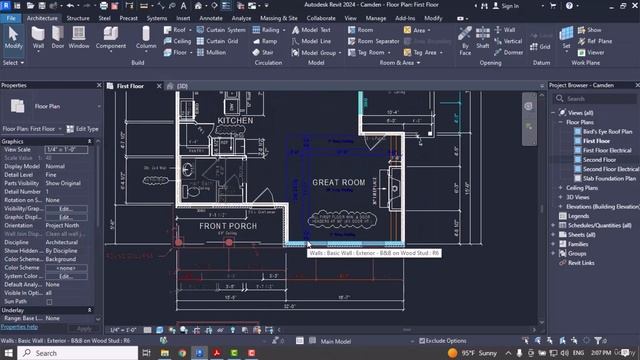640x360 pixels.
Task: Click the Model Text tool
Action: coord(311,30)
